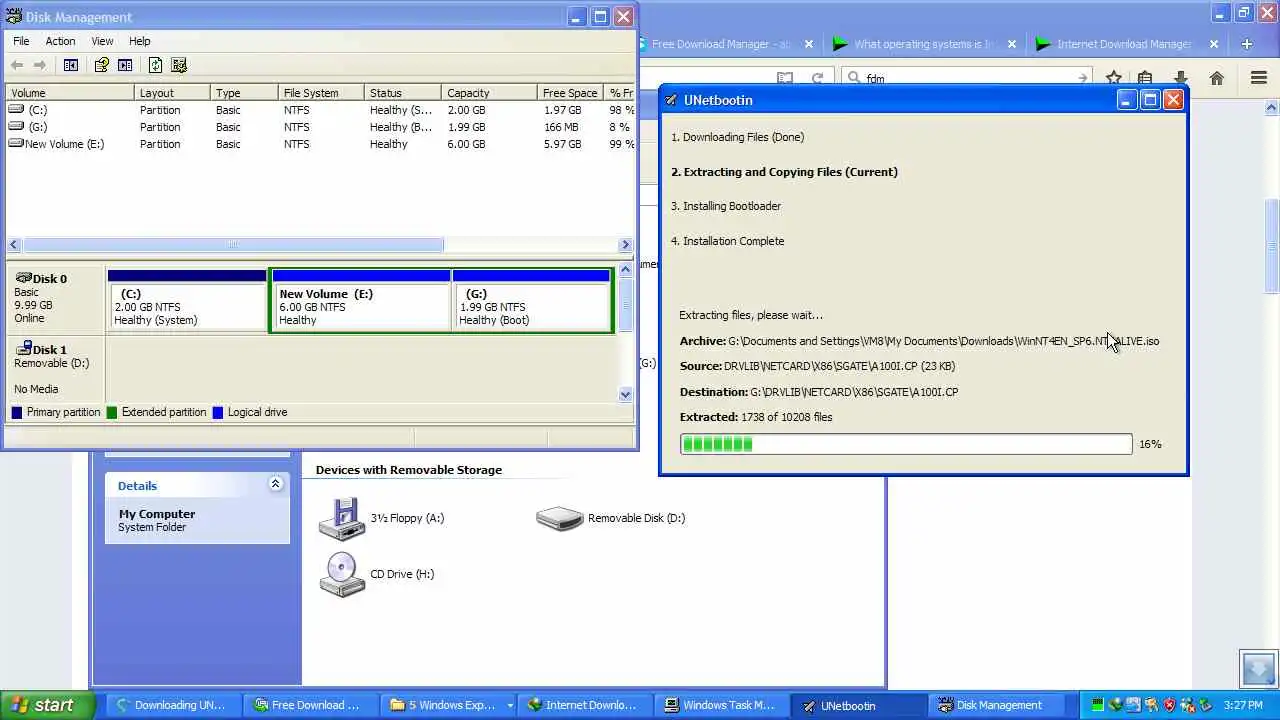Click the Refresh icon in Disk Management
1280x720 pixels.
[155, 65]
